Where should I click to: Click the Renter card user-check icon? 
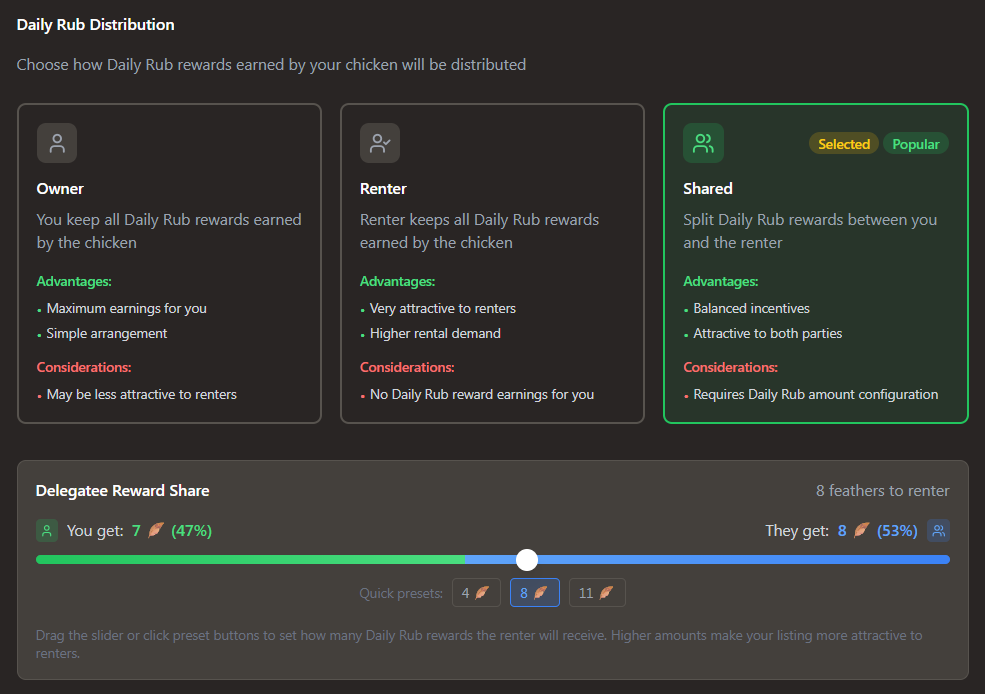(380, 143)
